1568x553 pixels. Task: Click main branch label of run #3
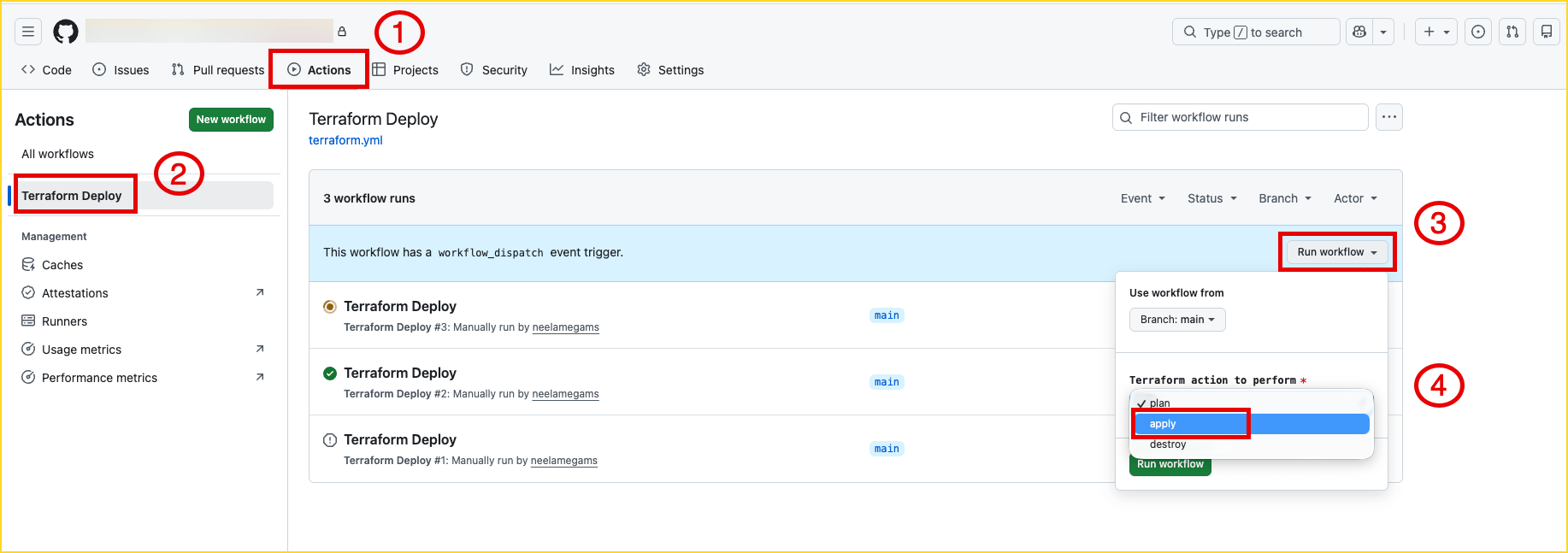(887, 315)
